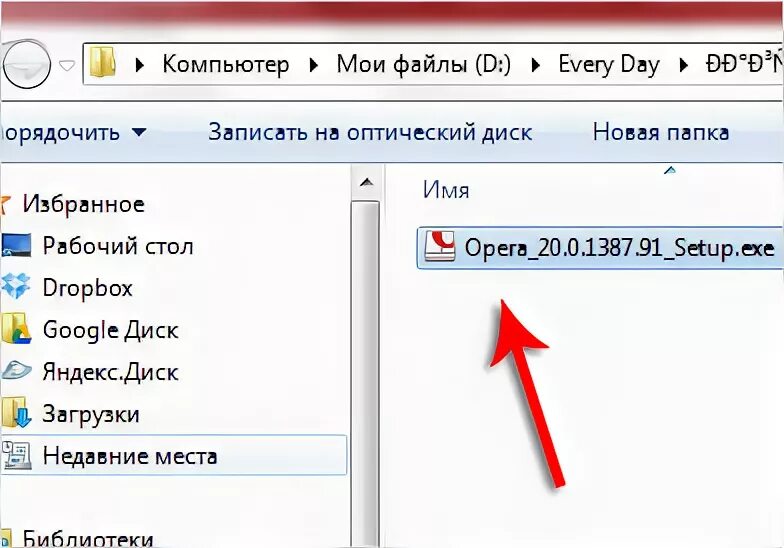Screen dimensions: 784x548
Task: Open Загрузки in the sidebar
Action: coord(90,414)
